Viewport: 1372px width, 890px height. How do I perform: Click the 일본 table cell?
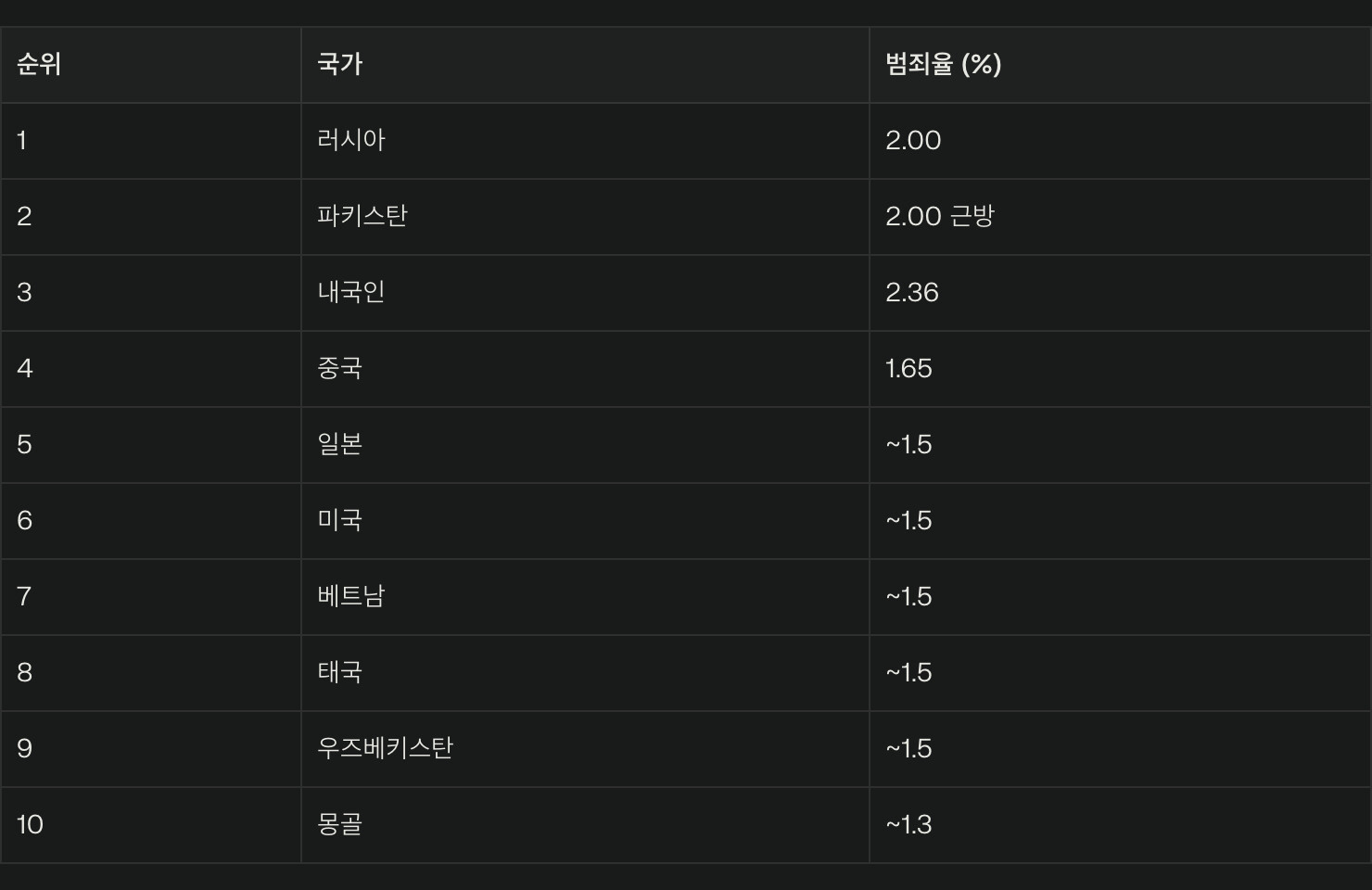pos(585,445)
